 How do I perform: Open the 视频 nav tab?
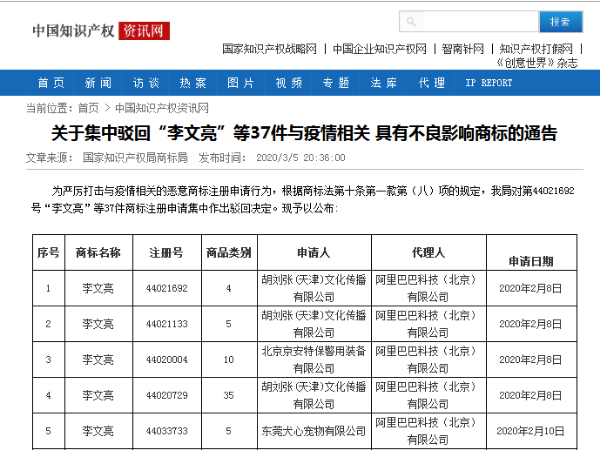click(289, 83)
